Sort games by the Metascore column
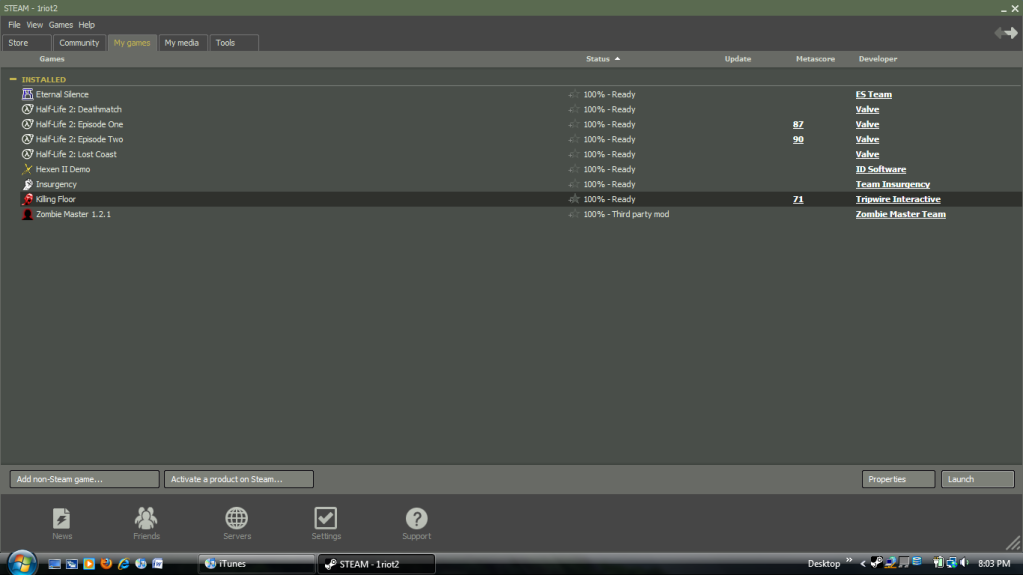 pyautogui.click(x=815, y=59)
